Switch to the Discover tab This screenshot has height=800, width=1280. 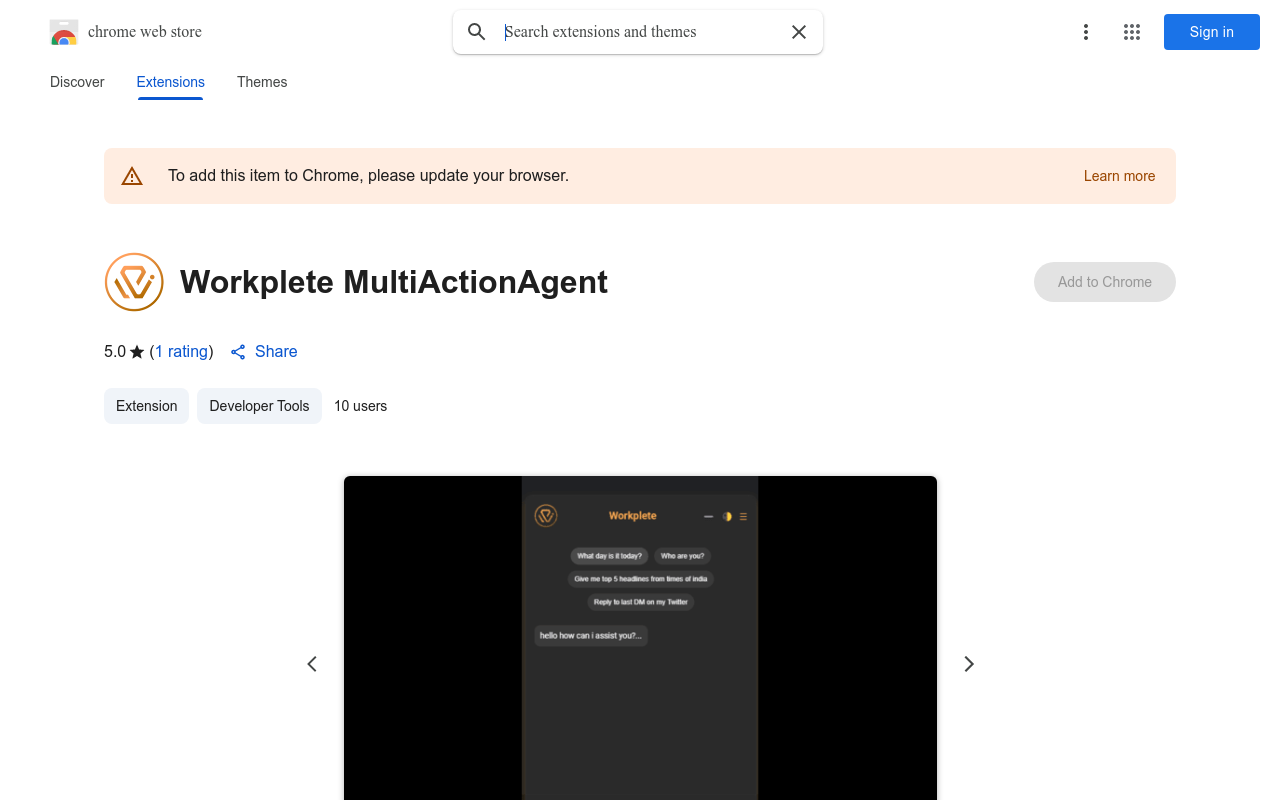(77, 82)
